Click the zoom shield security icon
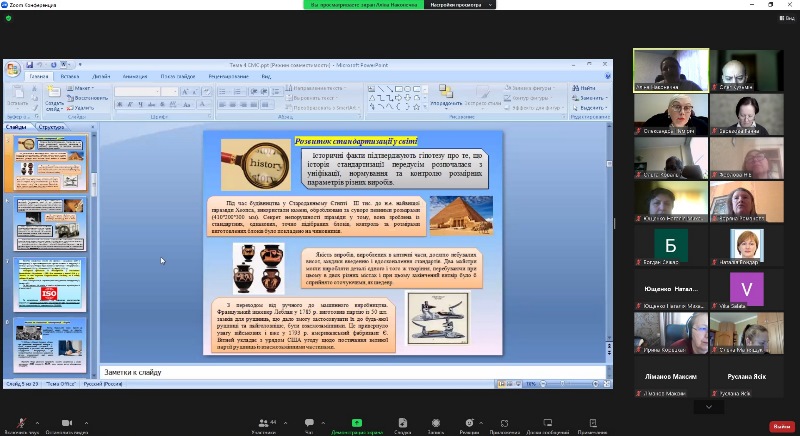Image resolution: width=800 pixels, height=436 pixels. [8, 17]
